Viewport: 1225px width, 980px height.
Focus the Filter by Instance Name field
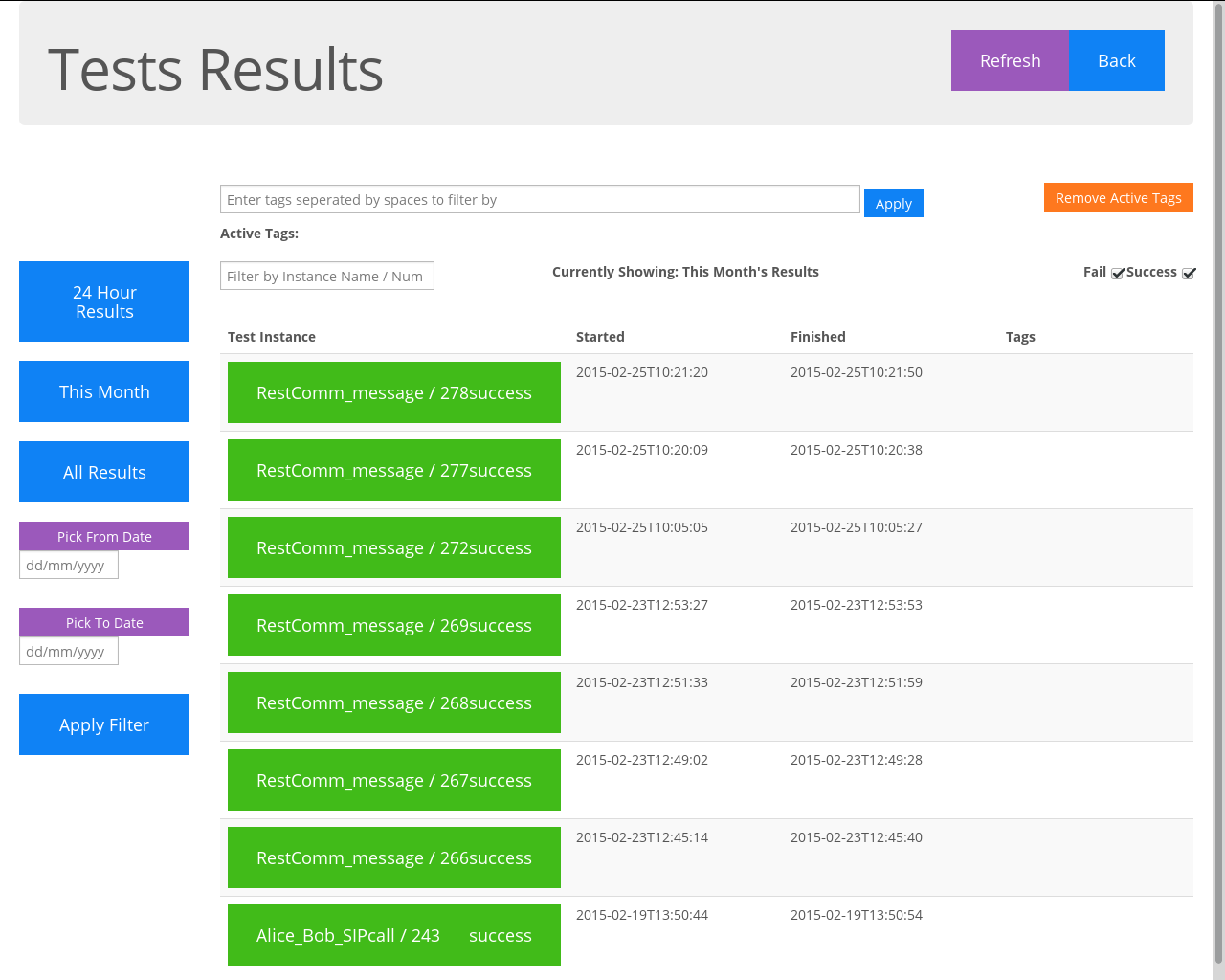coord(327,276)
